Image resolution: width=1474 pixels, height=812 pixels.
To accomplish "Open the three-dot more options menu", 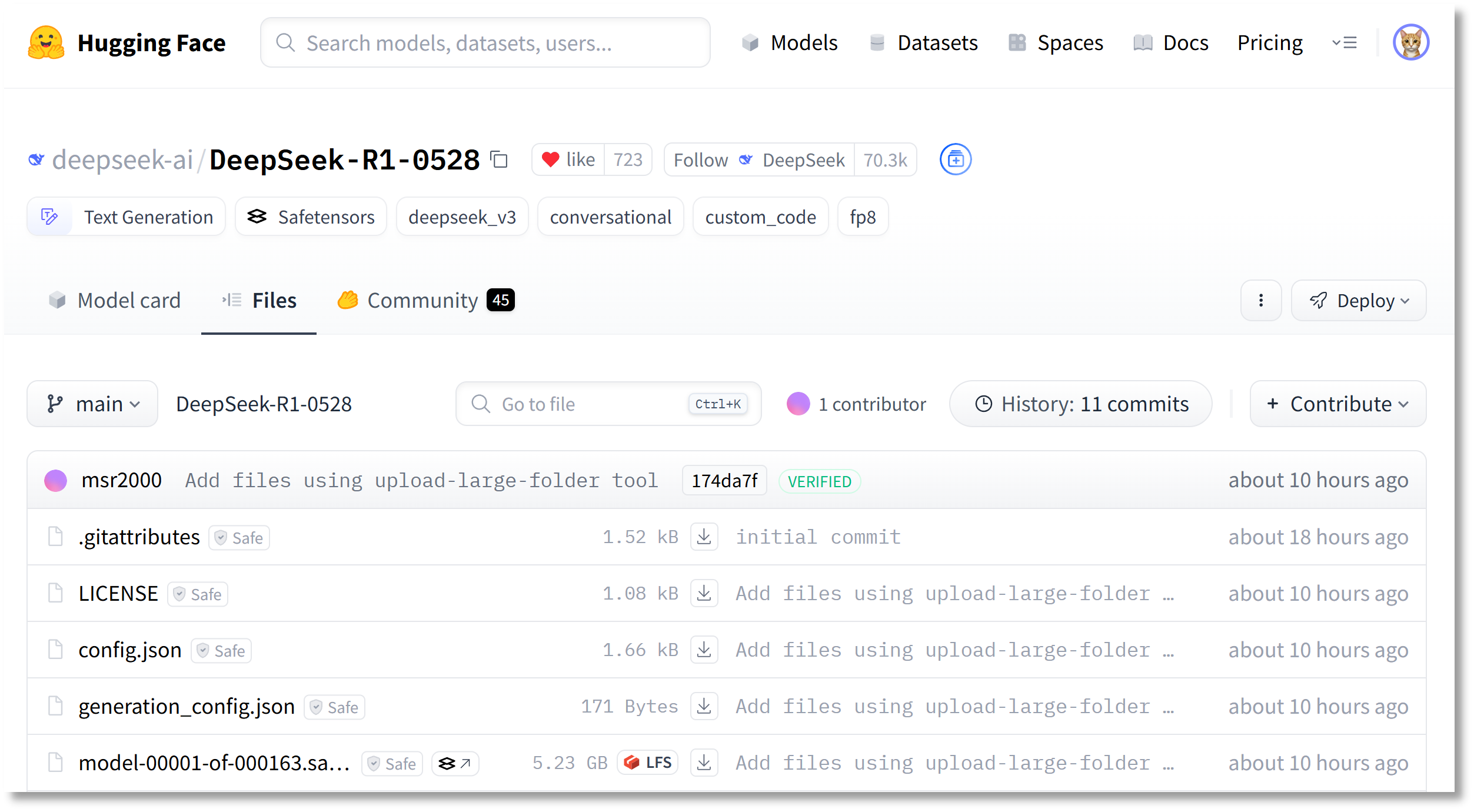I will coord(1261,300).
